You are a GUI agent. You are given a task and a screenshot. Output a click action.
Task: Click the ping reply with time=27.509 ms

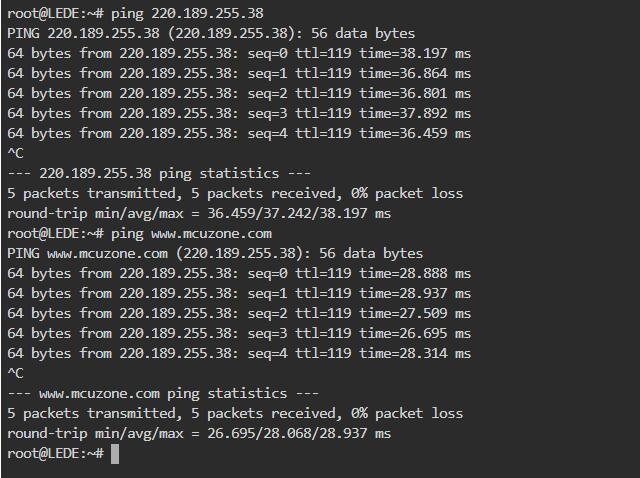[x=238, y=313]
